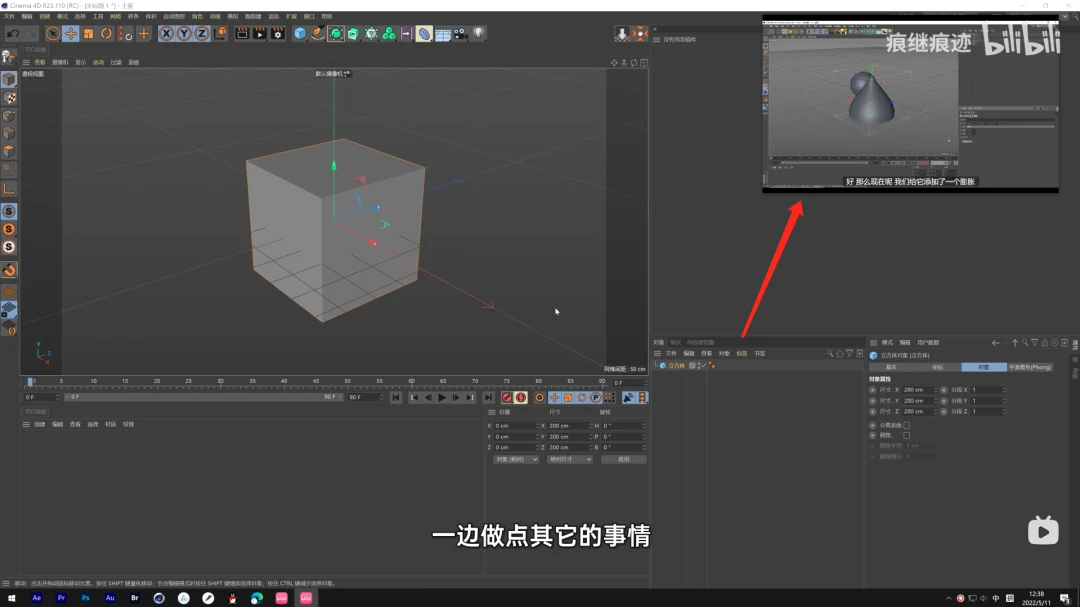
Task: Open Edit Render Settings
Action: pyautogui.click(x=278, y=33)
